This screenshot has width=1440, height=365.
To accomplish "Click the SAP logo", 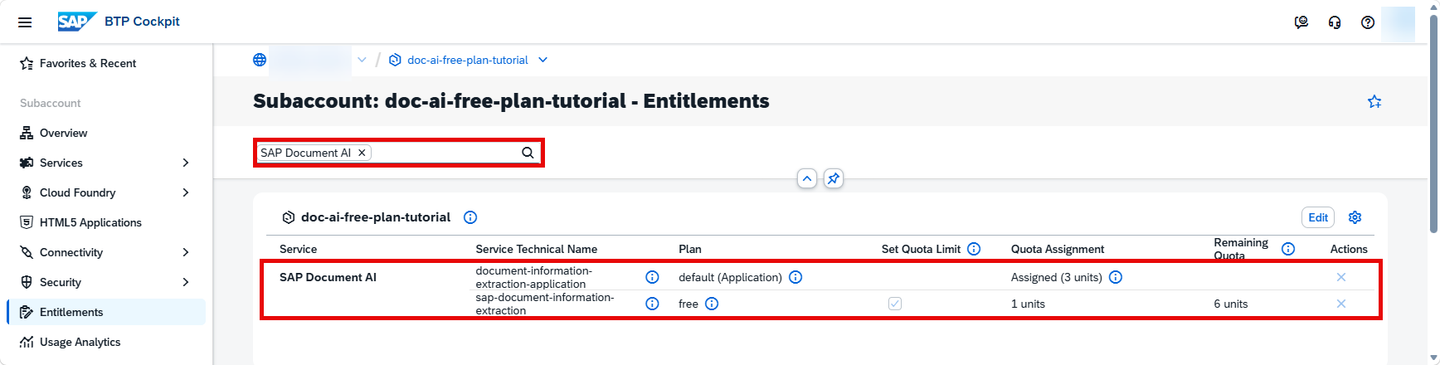I will [x=77, y=22].
